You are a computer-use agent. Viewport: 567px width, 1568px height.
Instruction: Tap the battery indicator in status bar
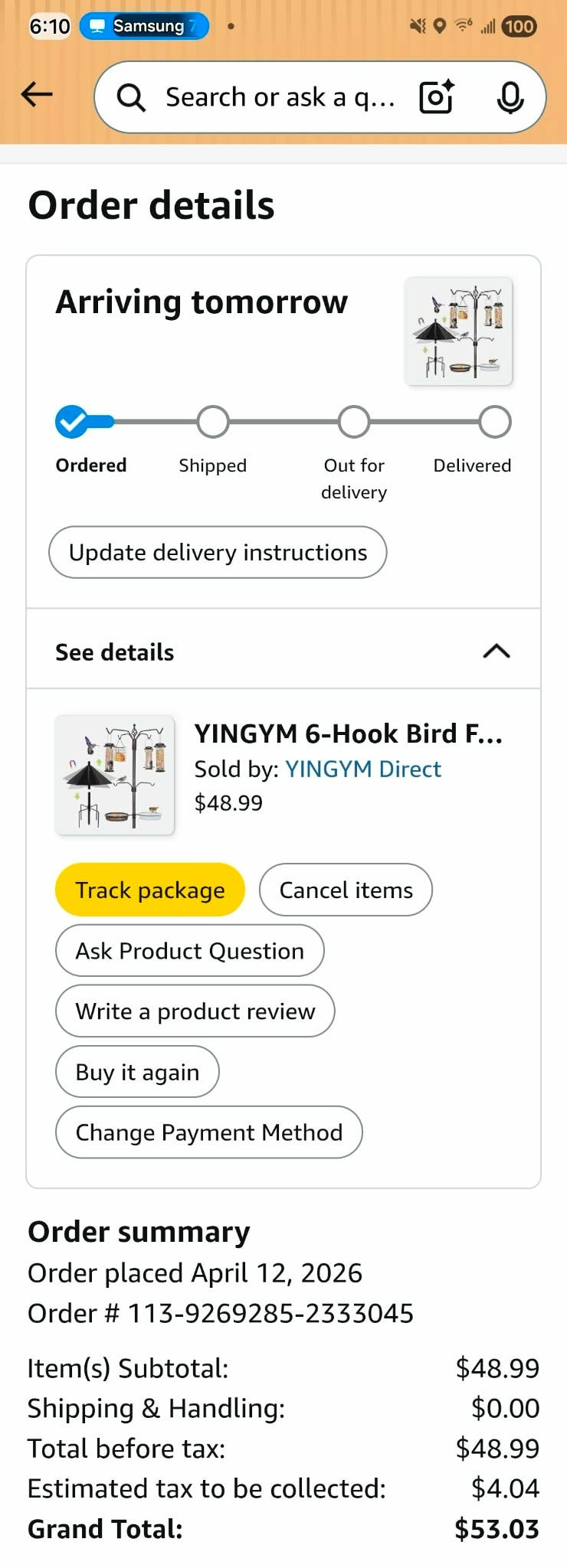(x=519, y=27)
